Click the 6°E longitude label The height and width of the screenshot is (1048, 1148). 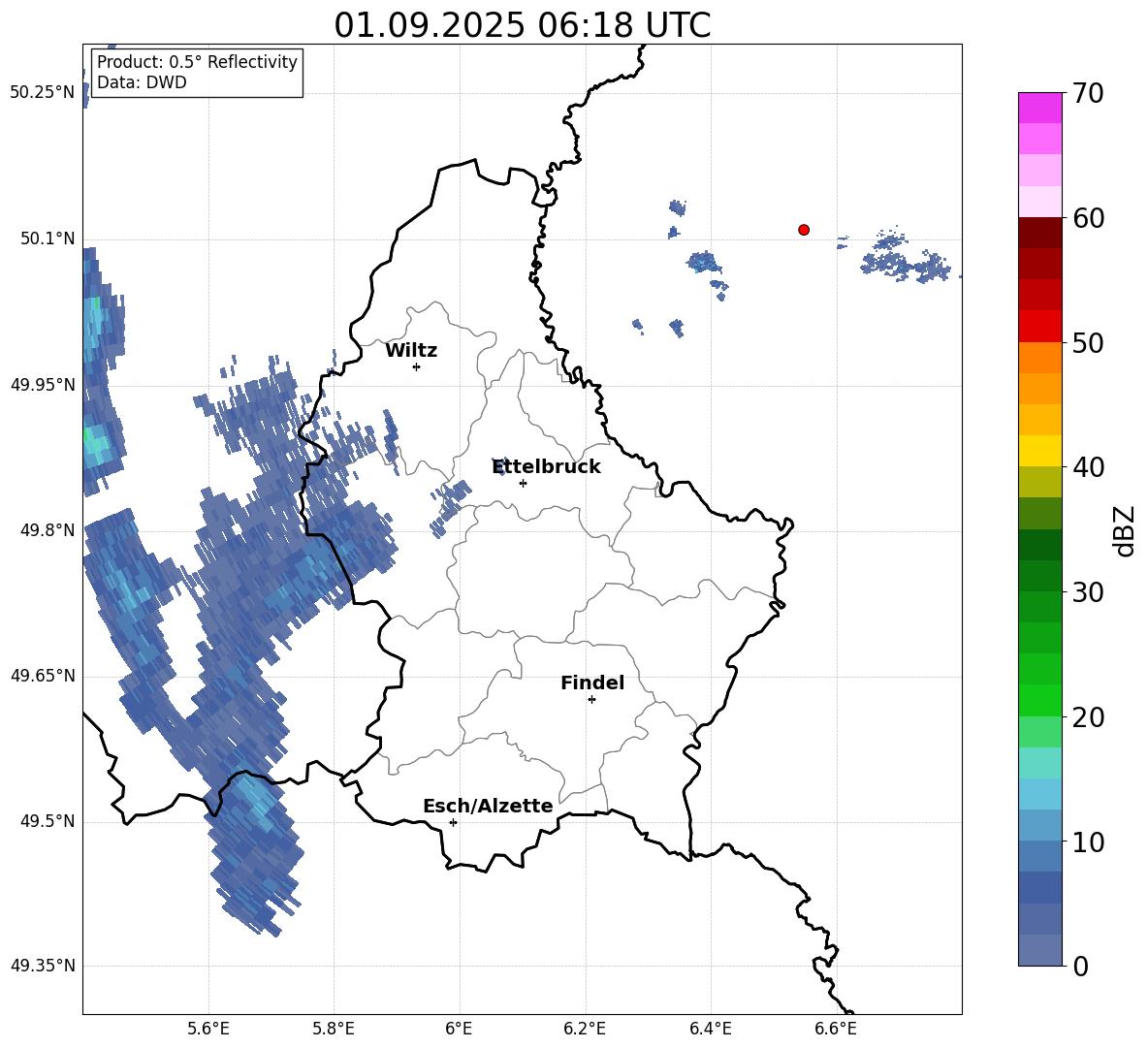coord(459,1029)
